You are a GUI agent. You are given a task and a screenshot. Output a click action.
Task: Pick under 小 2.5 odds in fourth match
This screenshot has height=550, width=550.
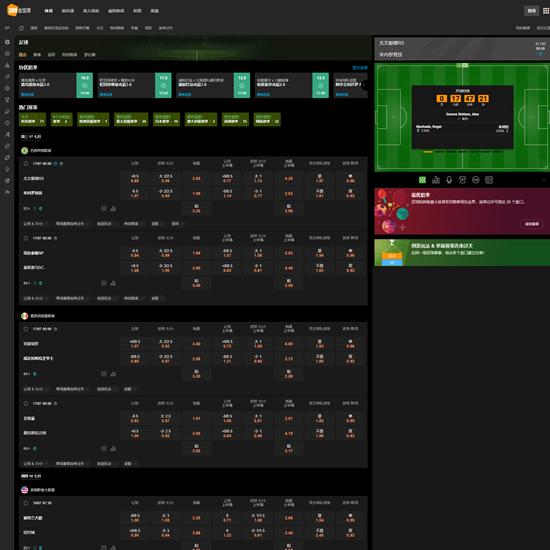[166, 433]
